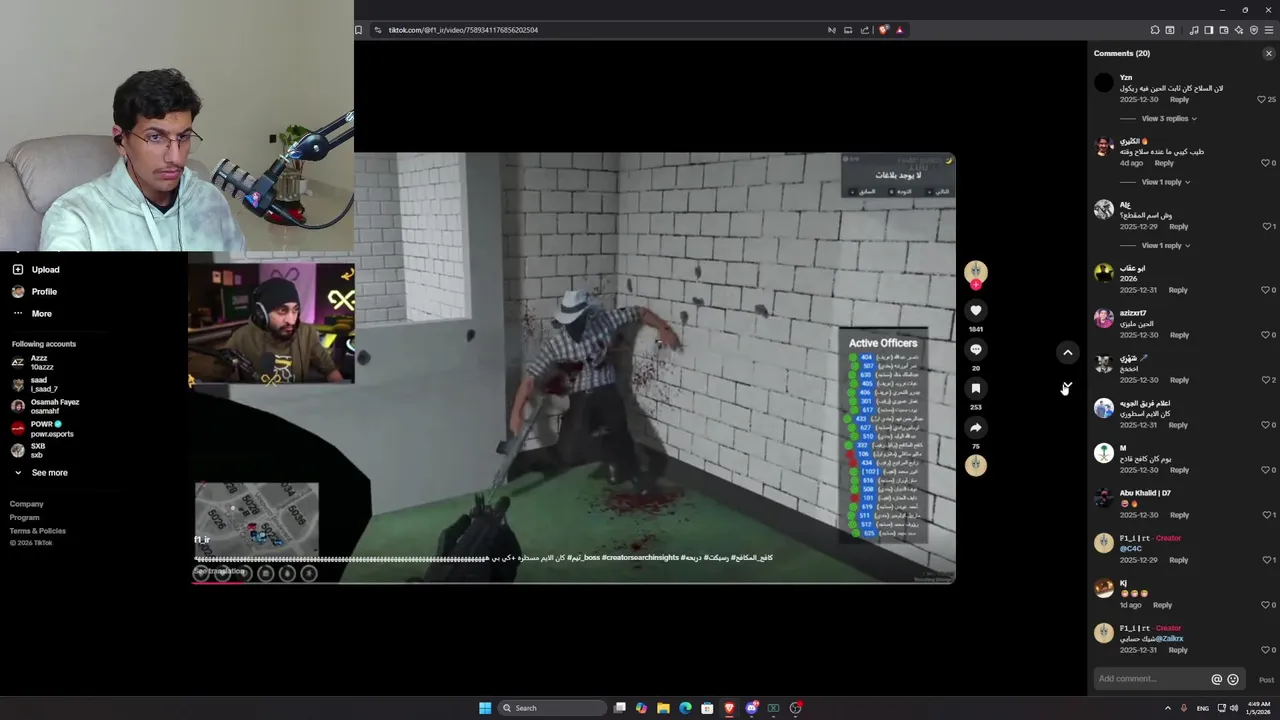
Task: Click See translation on video caption
Action: [x=219, y=571]
